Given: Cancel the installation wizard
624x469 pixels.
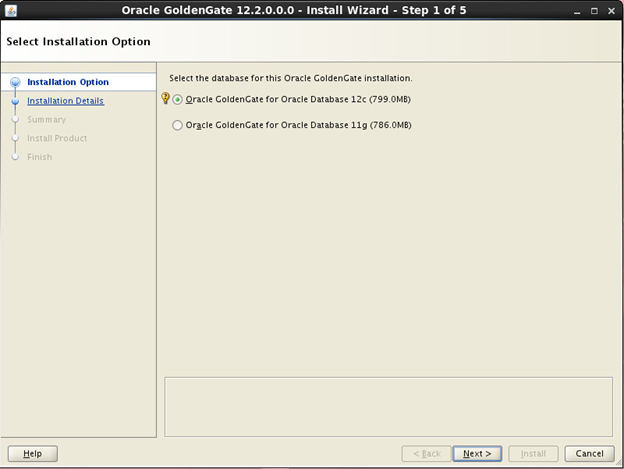Looking at the screenshot, I should (x=589, y=453).
